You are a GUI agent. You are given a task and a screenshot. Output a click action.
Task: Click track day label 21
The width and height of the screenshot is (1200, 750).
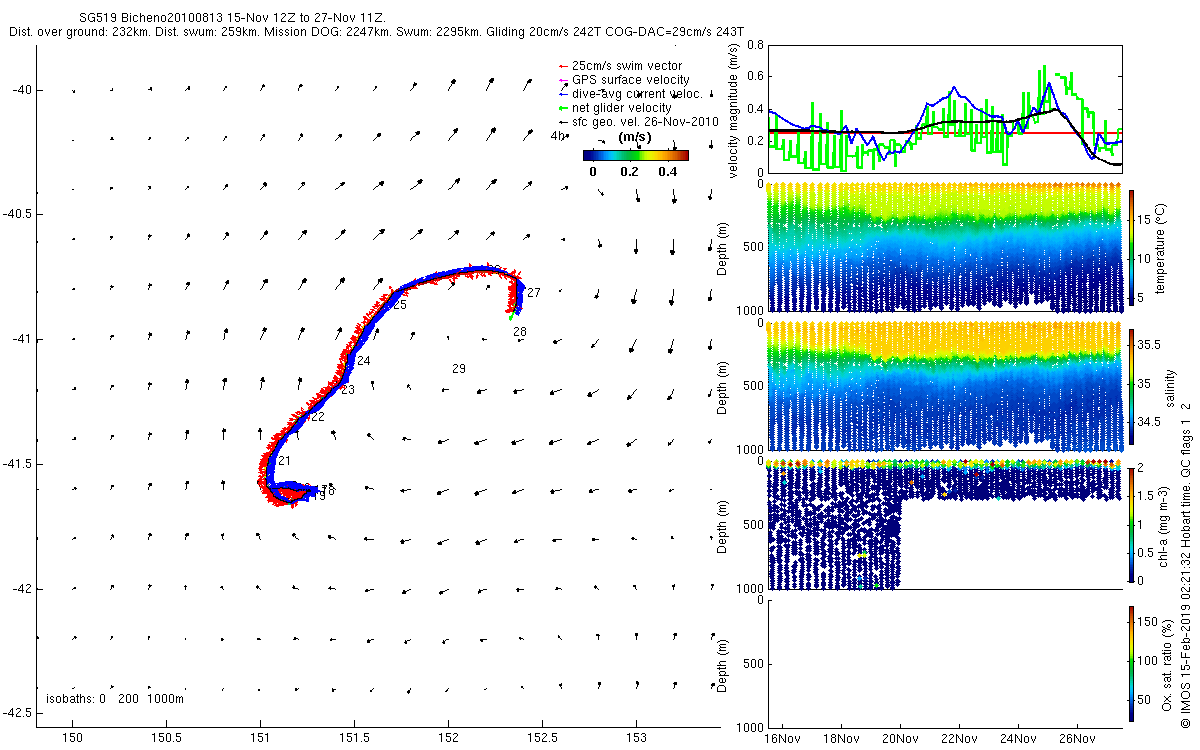pyautogui.click(x=284, y=461)
